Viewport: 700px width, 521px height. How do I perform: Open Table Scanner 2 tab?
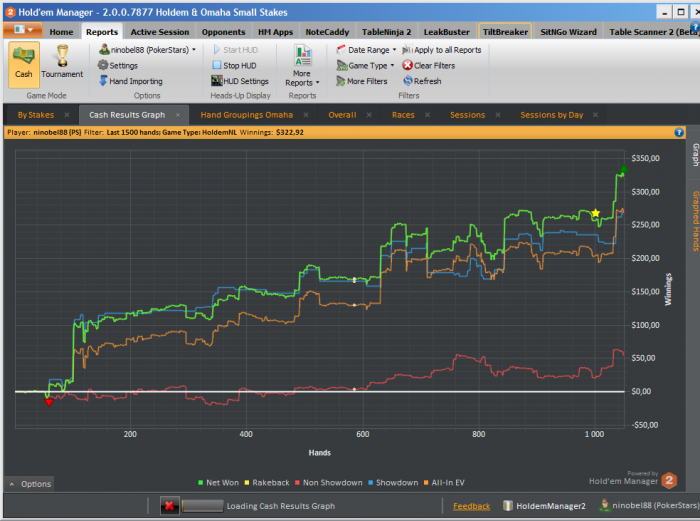652,32
